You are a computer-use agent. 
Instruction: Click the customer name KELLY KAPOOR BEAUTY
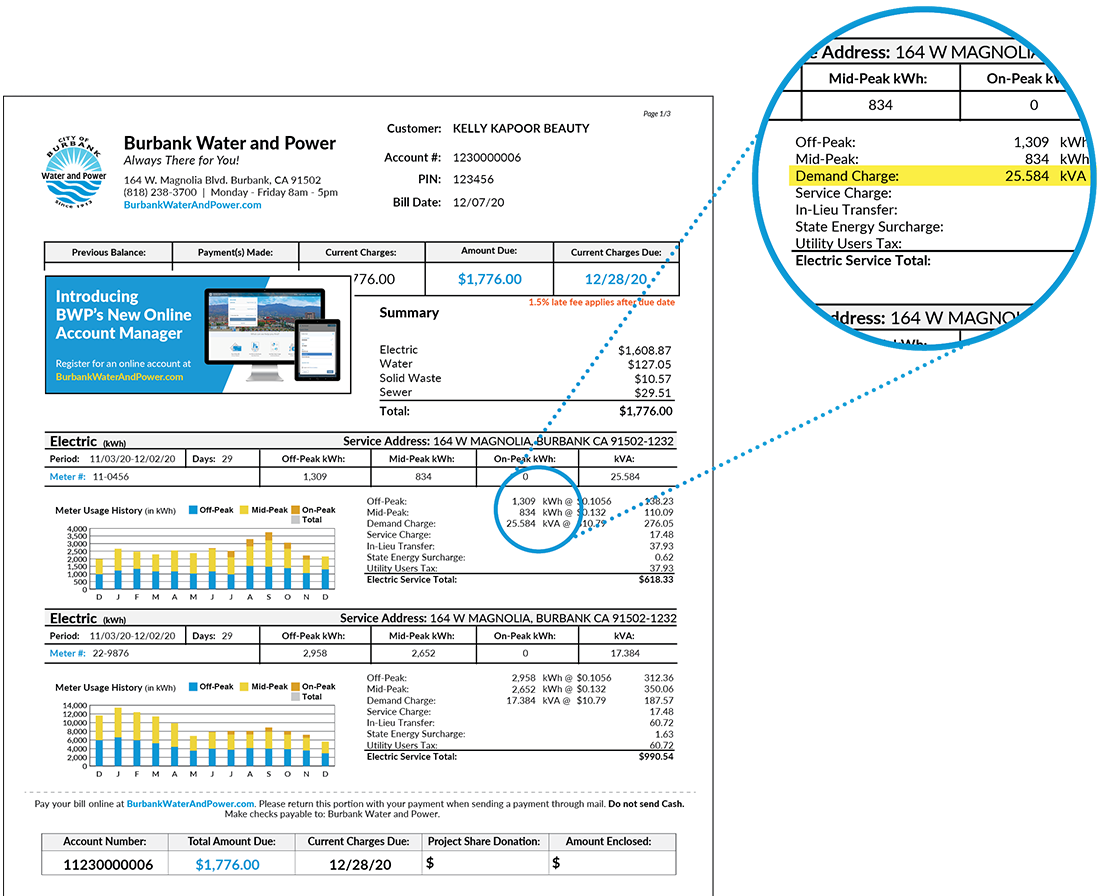tap(521, 128)
